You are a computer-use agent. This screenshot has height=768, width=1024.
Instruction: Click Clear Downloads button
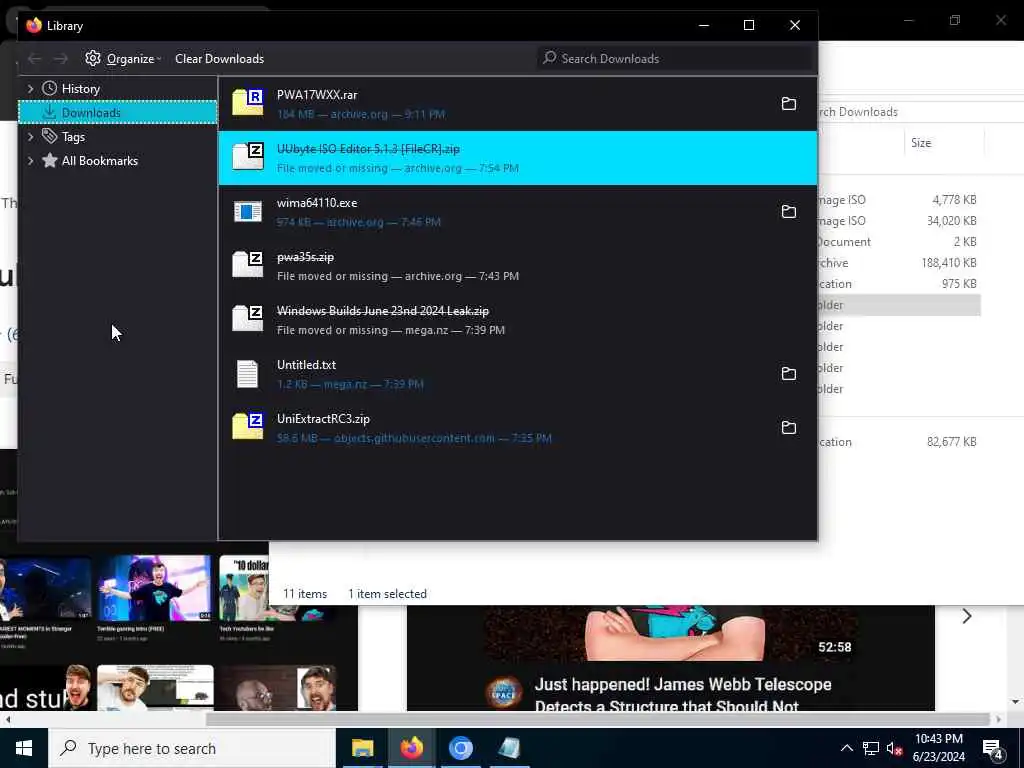tap(219, 59)
